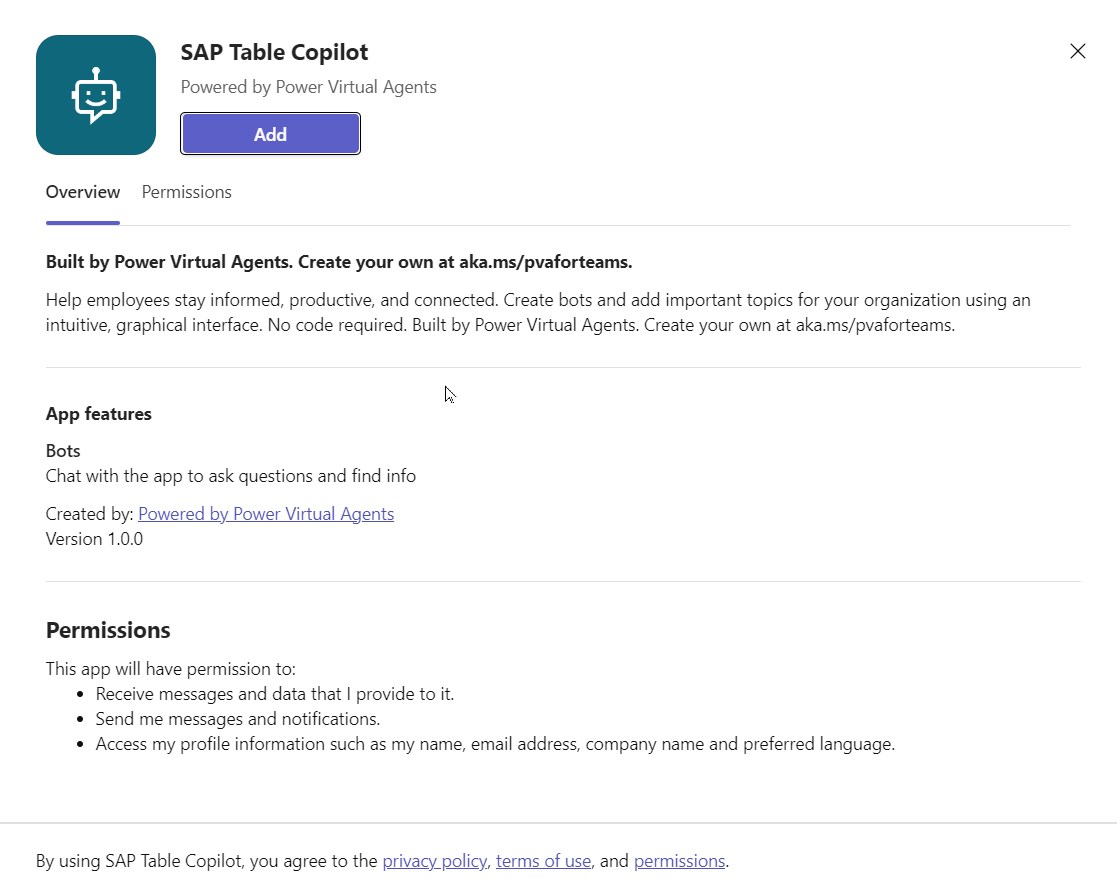
Task: Click the bold Built by Power Virtual Agents heading
Action: pyautogui.click(x=339, y=262)
